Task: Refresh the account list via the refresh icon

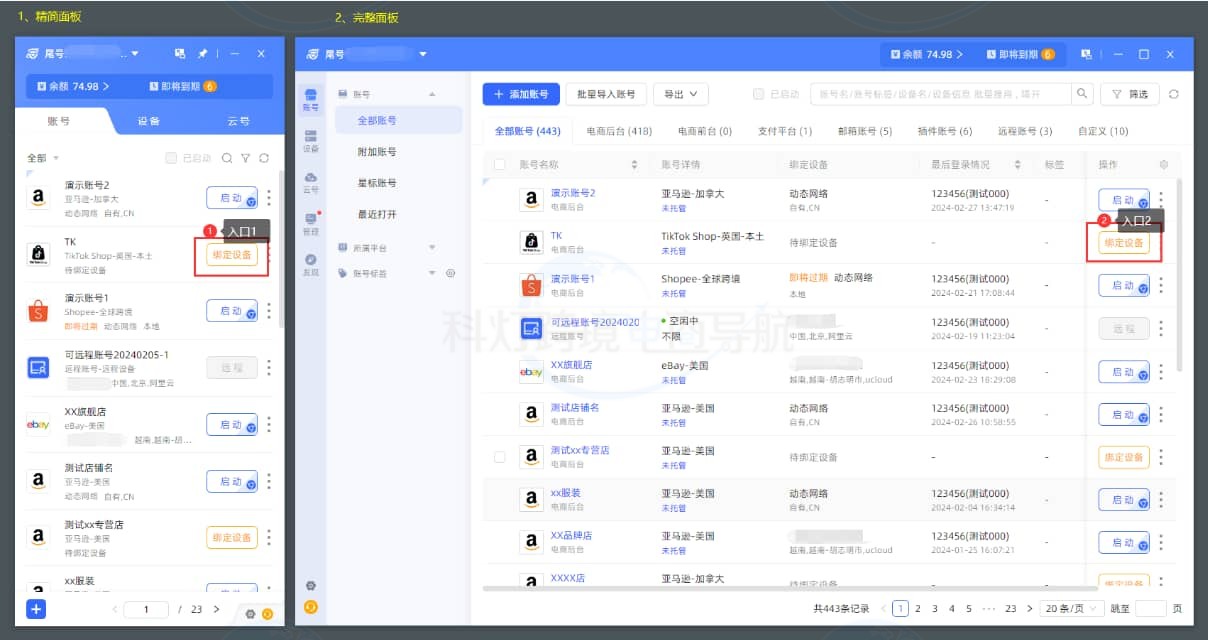Action: [x=1174, y=92]
